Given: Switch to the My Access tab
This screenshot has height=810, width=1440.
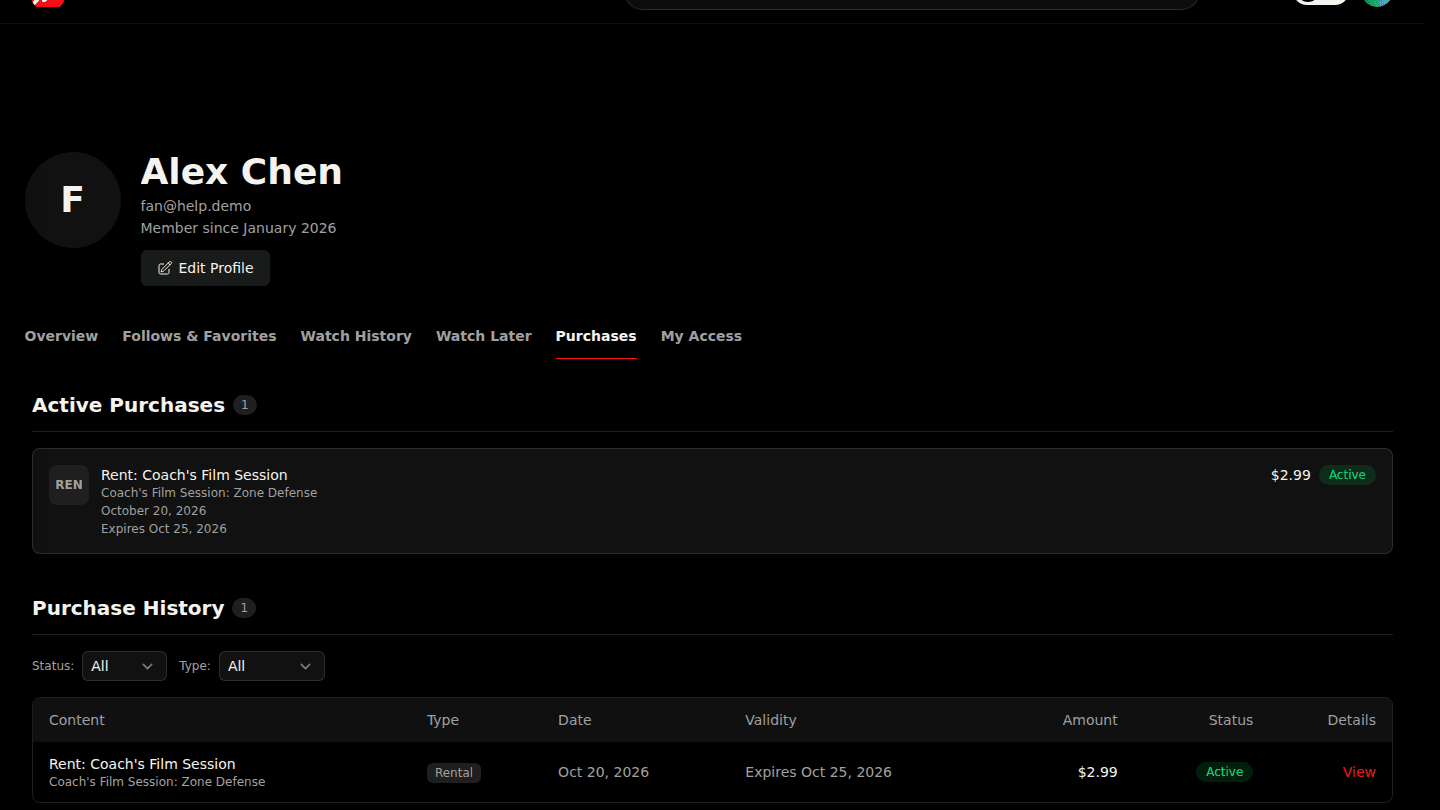Looking at the screenshot, I should [701, 336].
